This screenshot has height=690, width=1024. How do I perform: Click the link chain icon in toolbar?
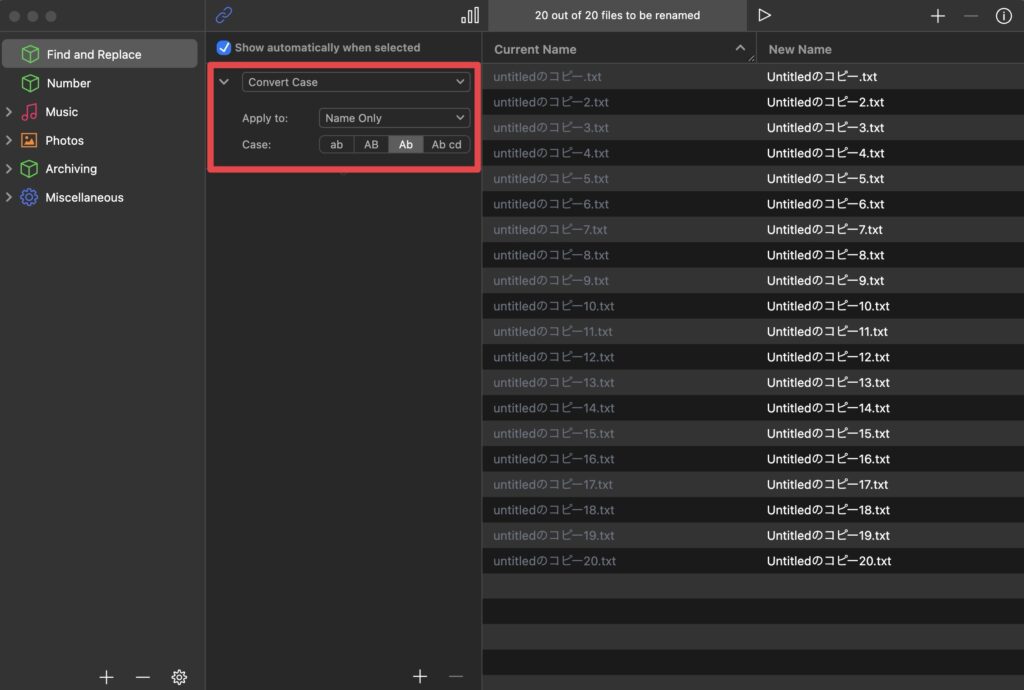(224, 16)
